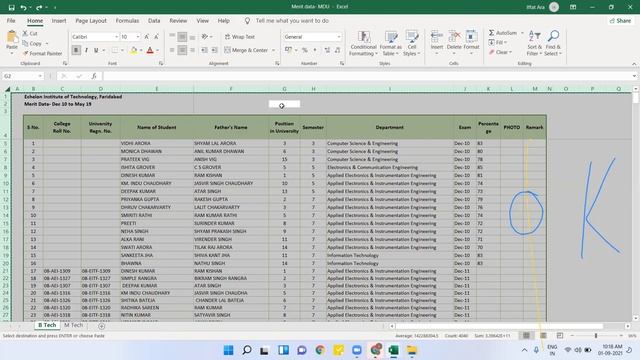Save workbook from quick access toolbar
The image size is (640, 360).
[11, 7]
